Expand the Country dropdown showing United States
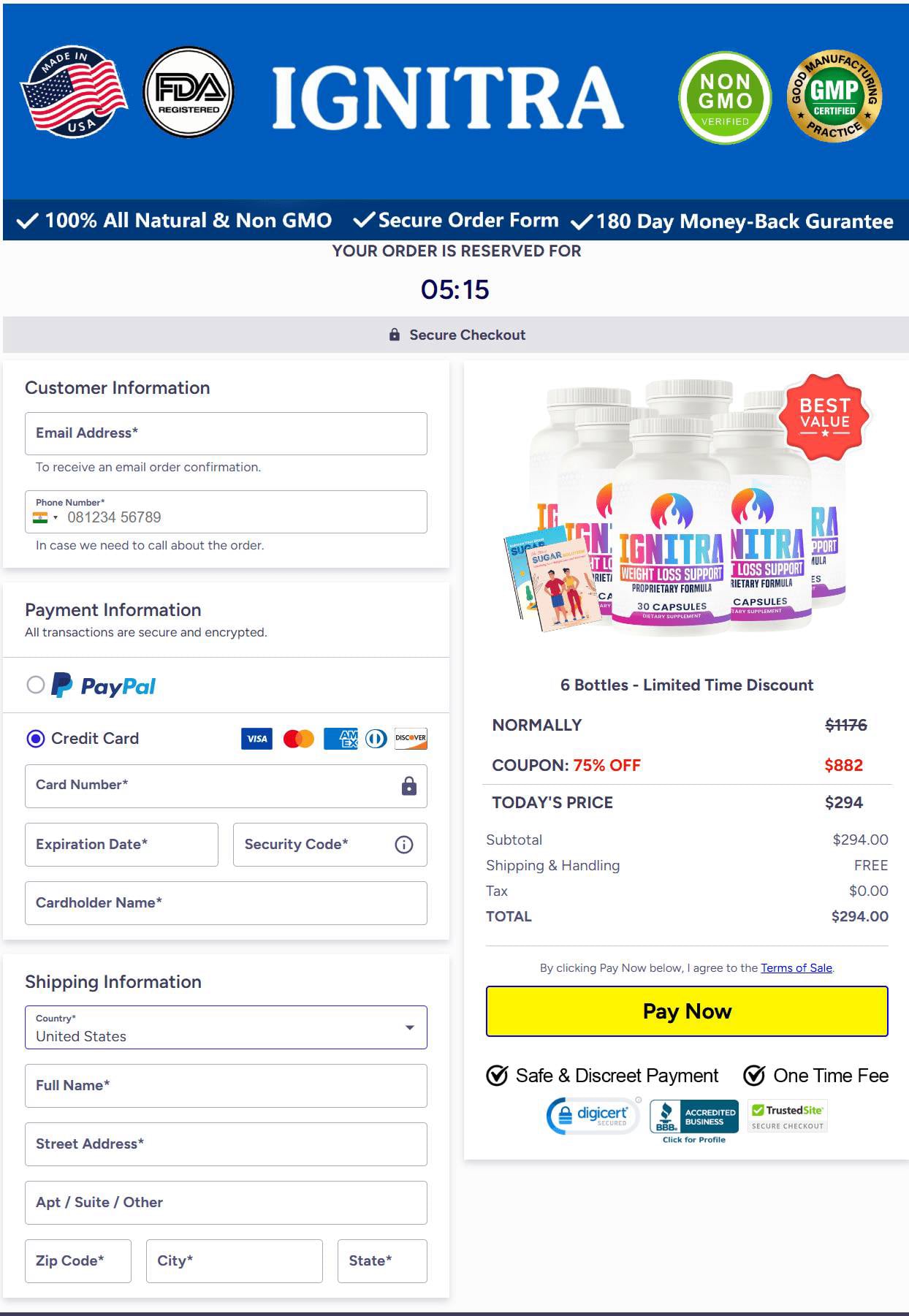The width and height of the screenshot is (909, 1316). (x=226, y=1027)
